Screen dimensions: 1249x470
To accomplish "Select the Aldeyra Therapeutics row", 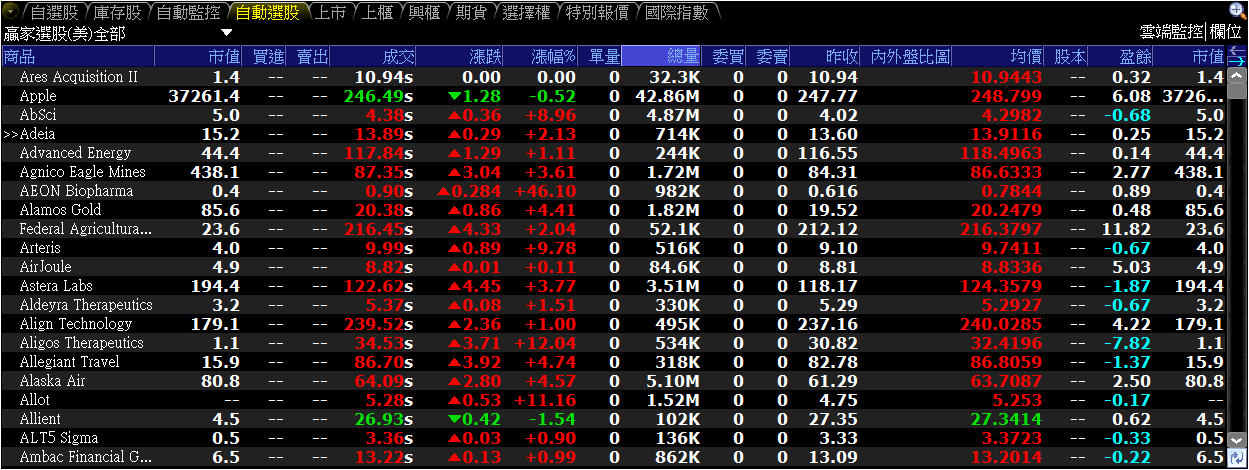I will 614,305.
